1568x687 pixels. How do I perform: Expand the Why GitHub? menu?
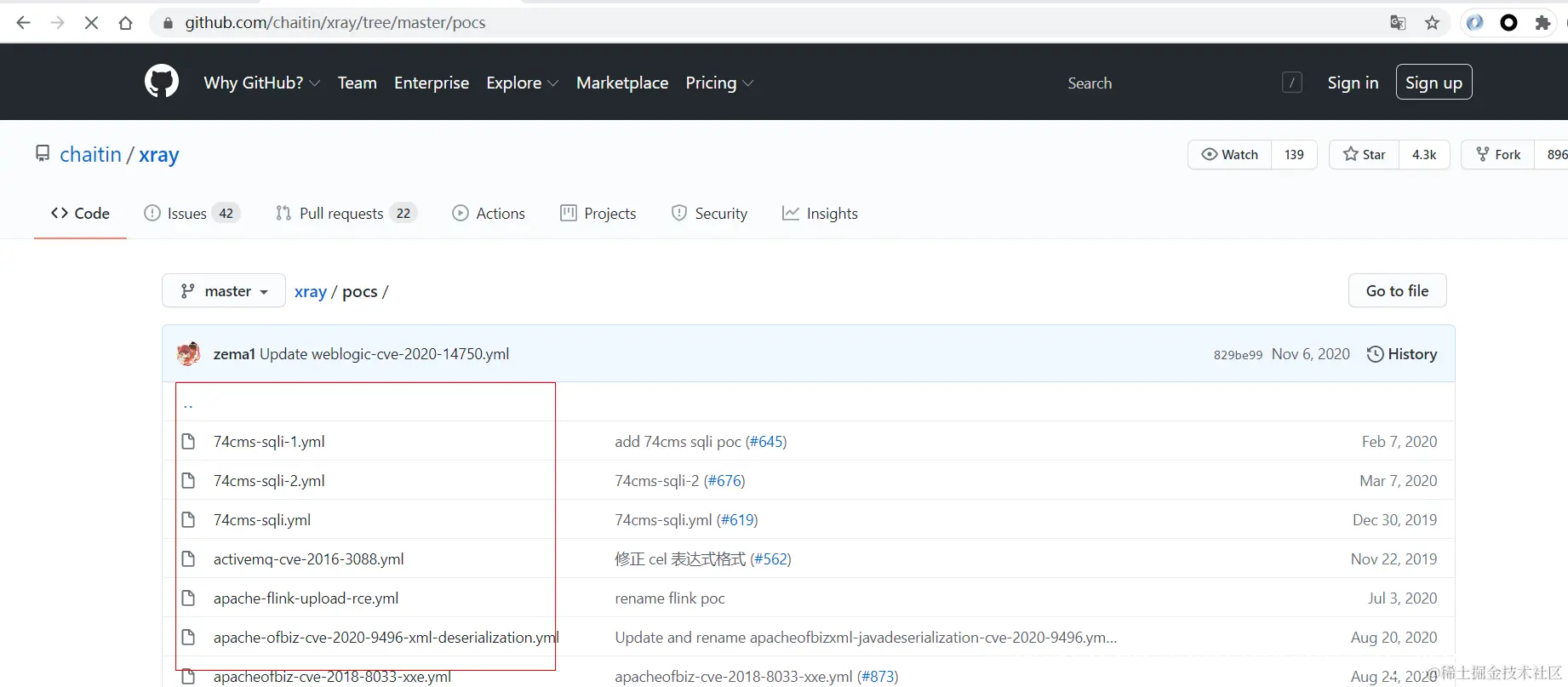pos(262,83)
